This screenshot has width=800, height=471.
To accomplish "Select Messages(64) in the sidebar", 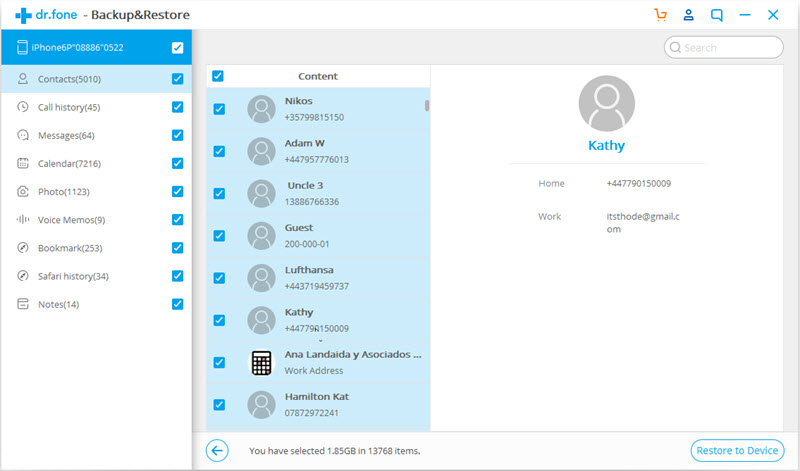I will pyautogui.click(x=66, y=136).
